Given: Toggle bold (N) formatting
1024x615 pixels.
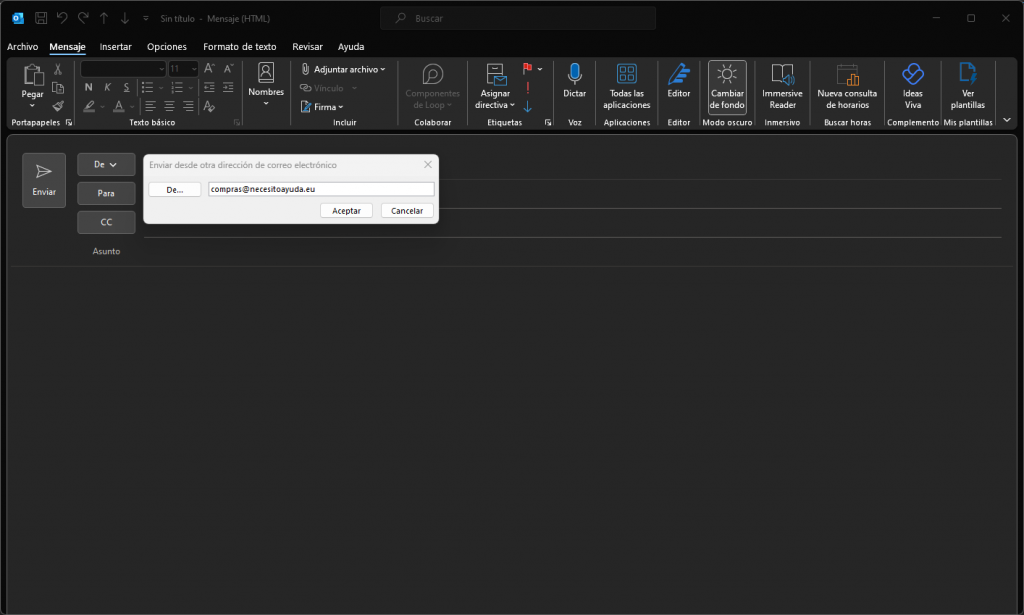Looking at the screenshot, I should coord(89,87).
